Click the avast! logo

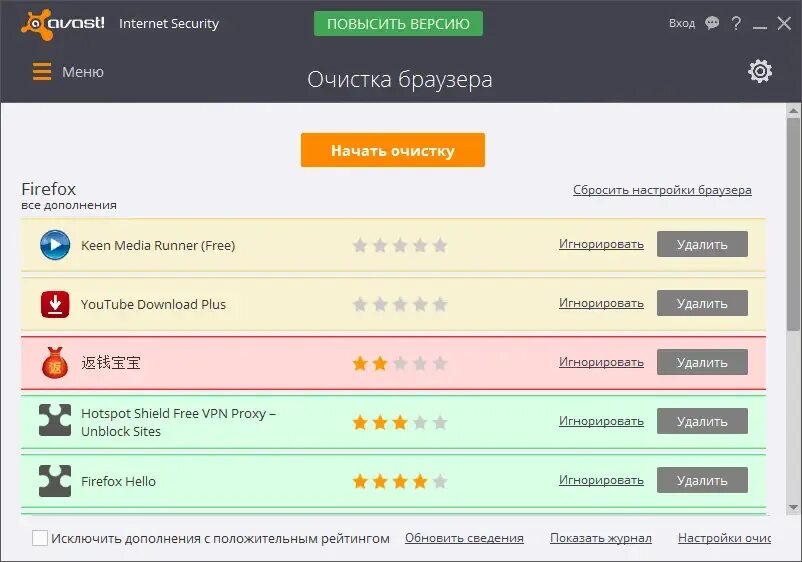pos(62,23)
